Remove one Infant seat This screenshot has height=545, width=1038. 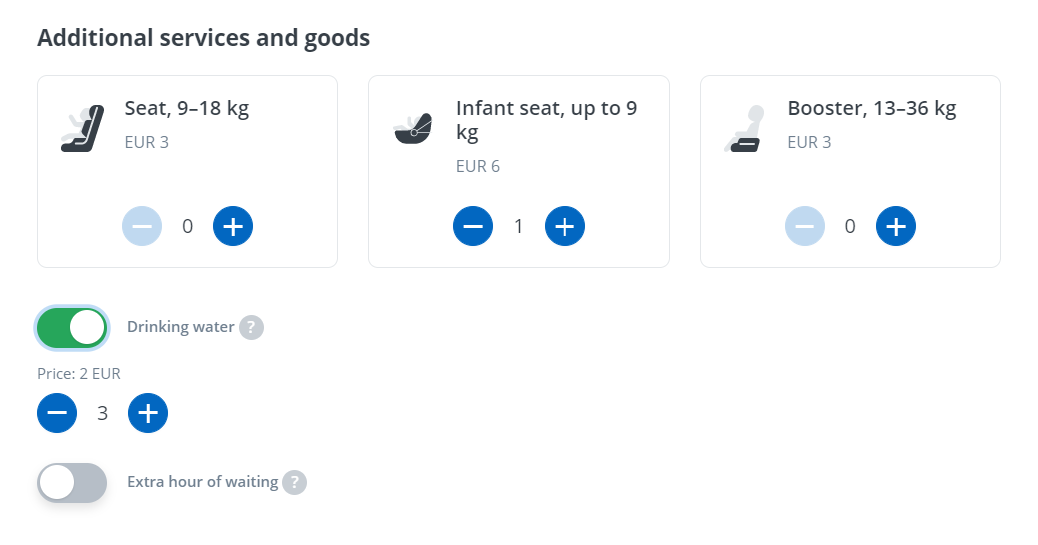coord(473,226)
